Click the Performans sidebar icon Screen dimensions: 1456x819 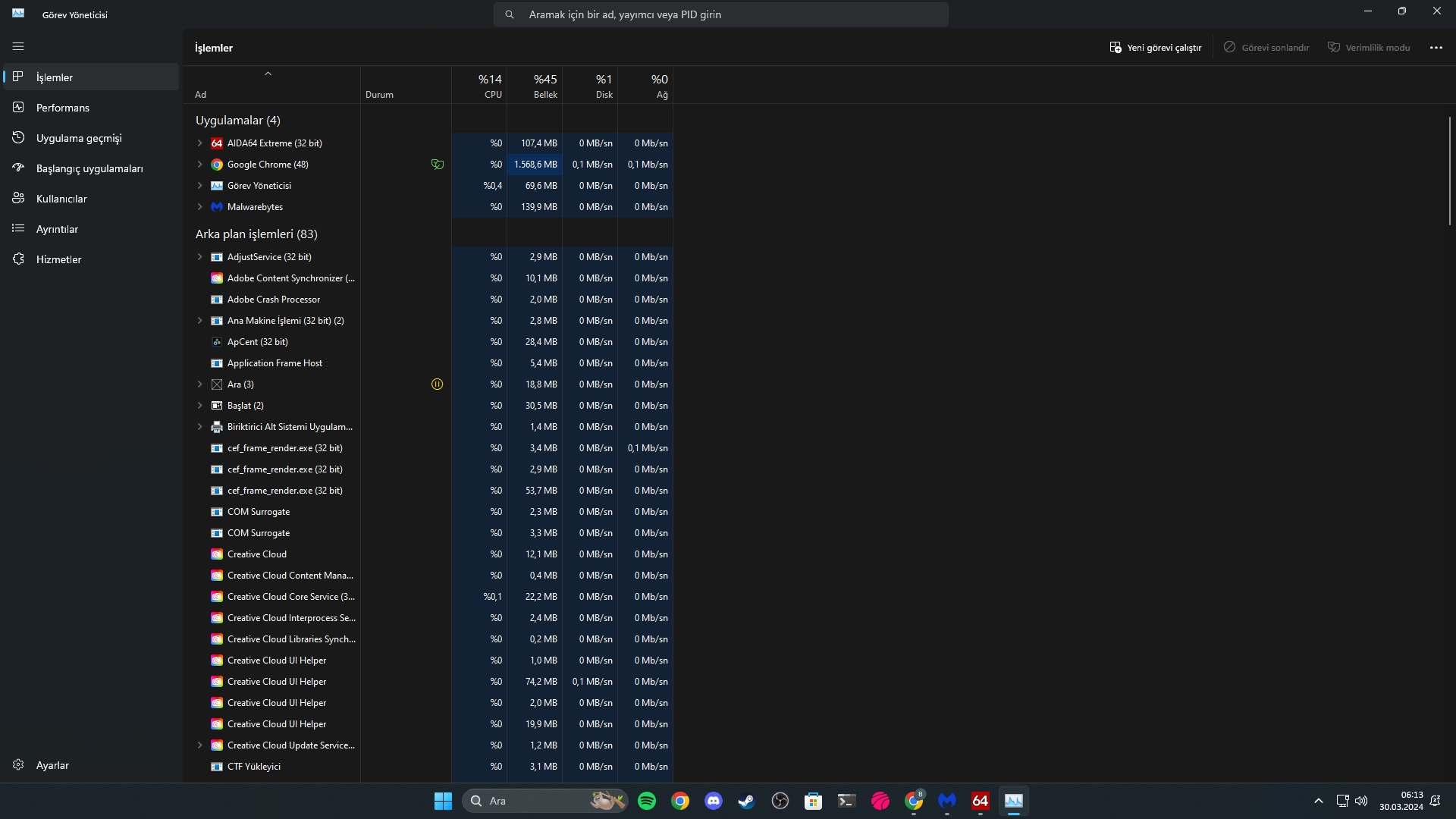[x=18, y=107]
